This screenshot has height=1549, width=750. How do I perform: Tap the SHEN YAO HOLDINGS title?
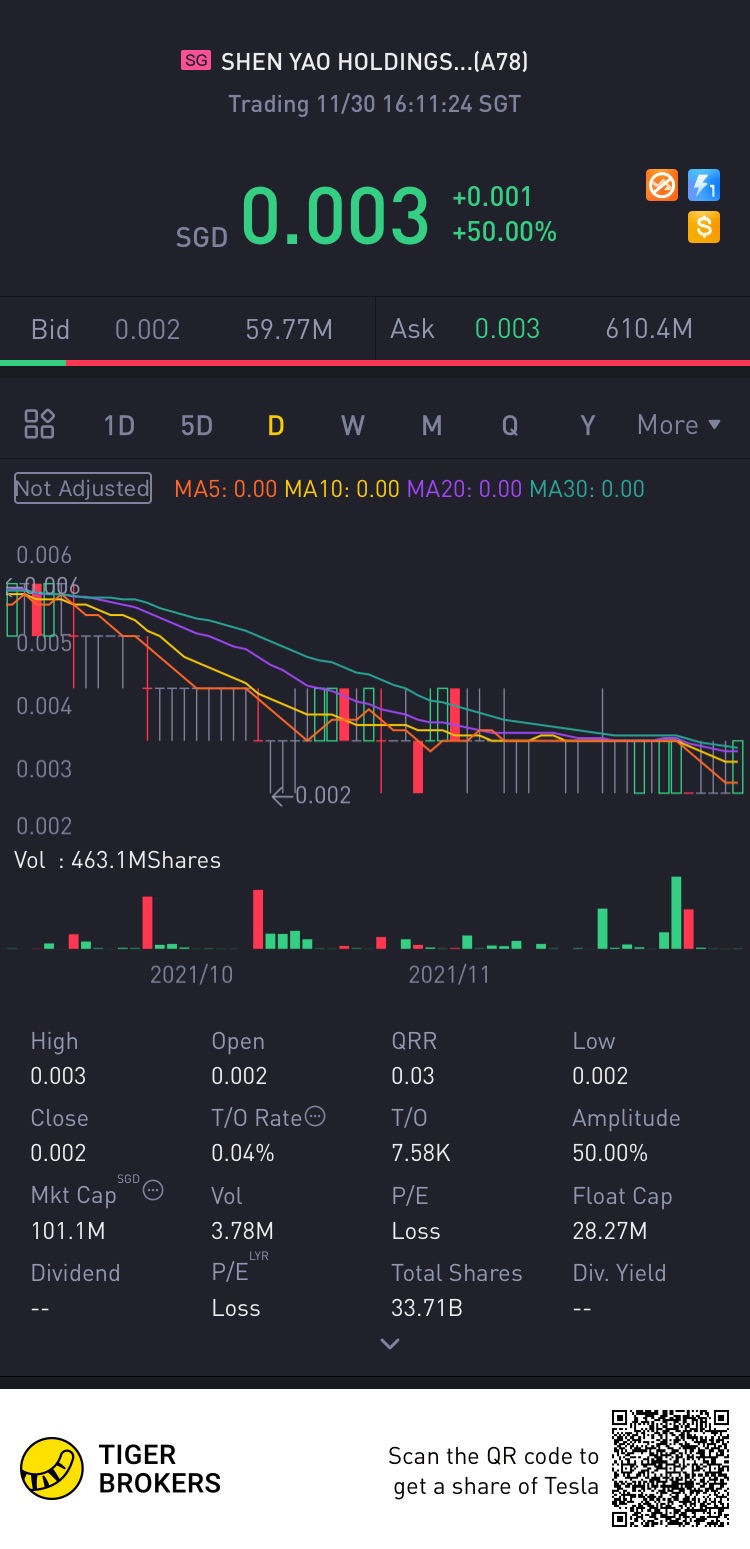click(x=374, y=62)
